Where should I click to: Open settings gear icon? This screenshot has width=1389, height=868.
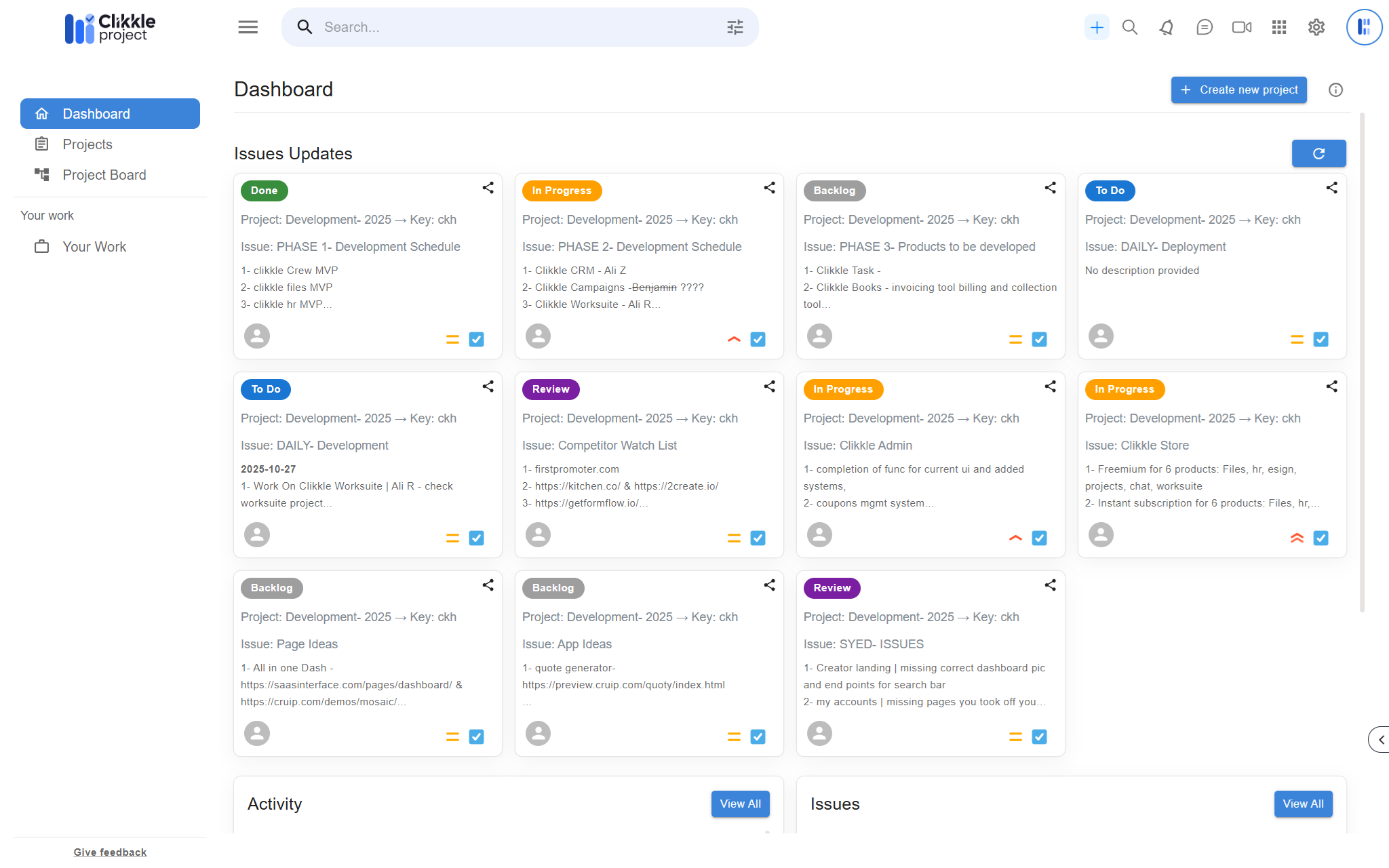1316,27
